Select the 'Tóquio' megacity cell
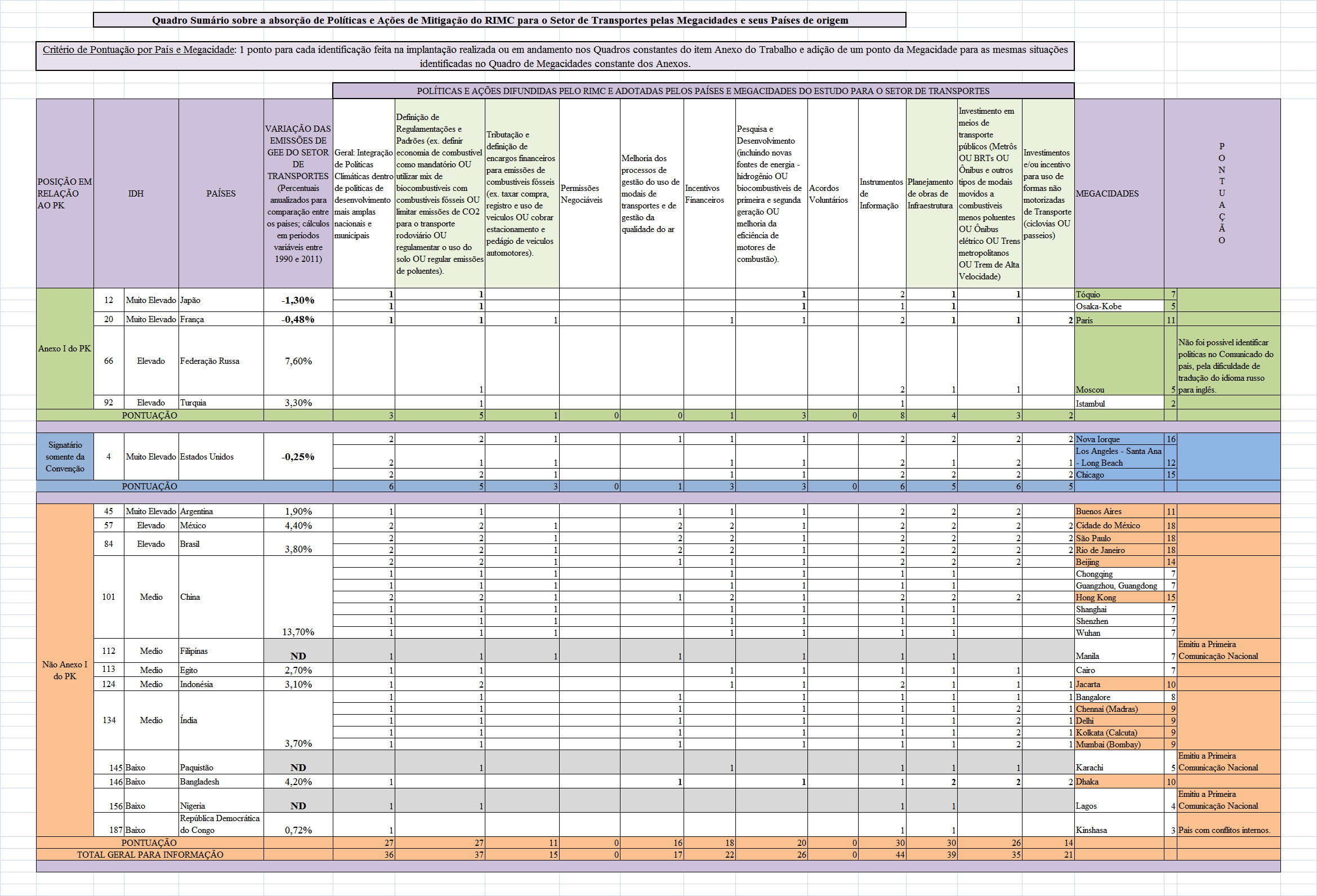 click(x=1119, y=294)
